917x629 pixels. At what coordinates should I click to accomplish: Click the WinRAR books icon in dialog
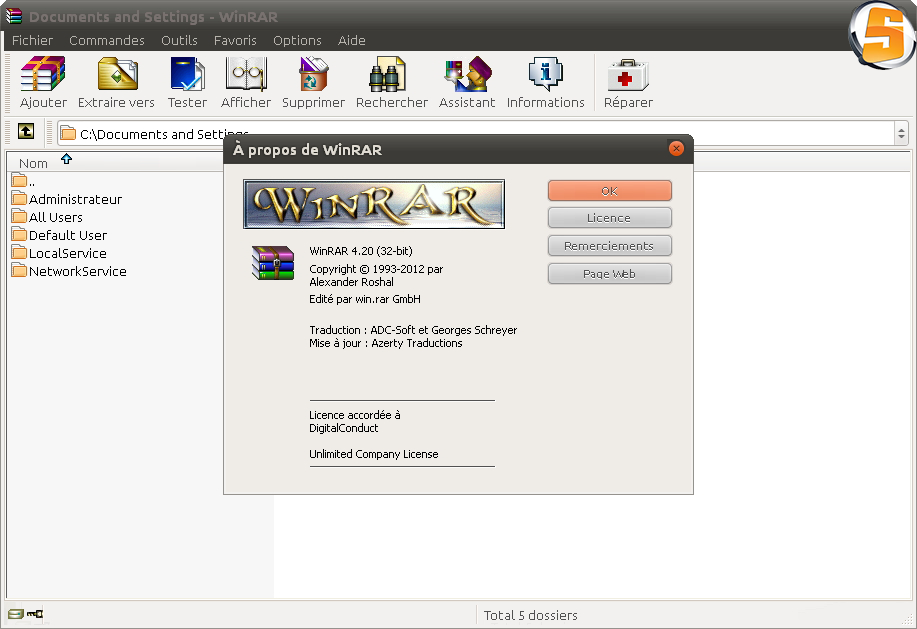pos(273,263)
